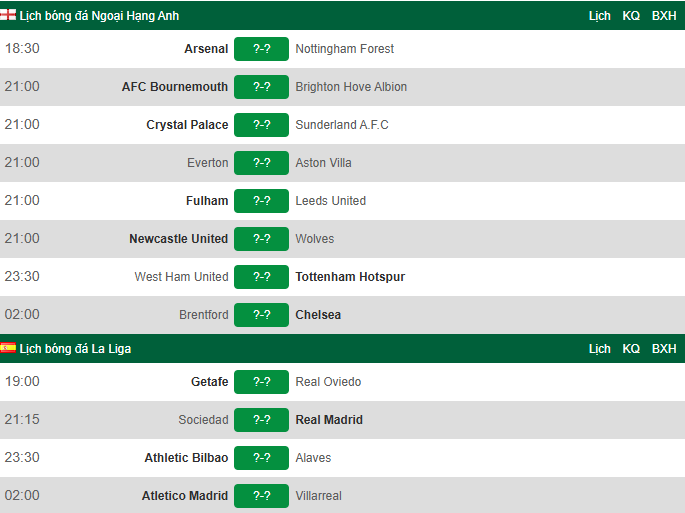Open BXH standings for La Liga

[664, 349]
